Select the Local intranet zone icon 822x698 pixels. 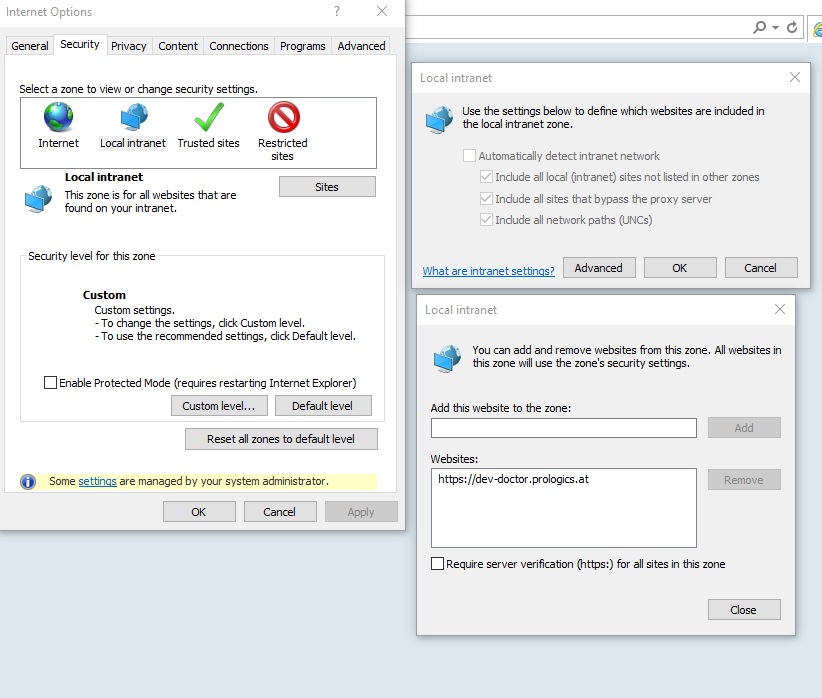pyautogui.click(x=132, y=117)
